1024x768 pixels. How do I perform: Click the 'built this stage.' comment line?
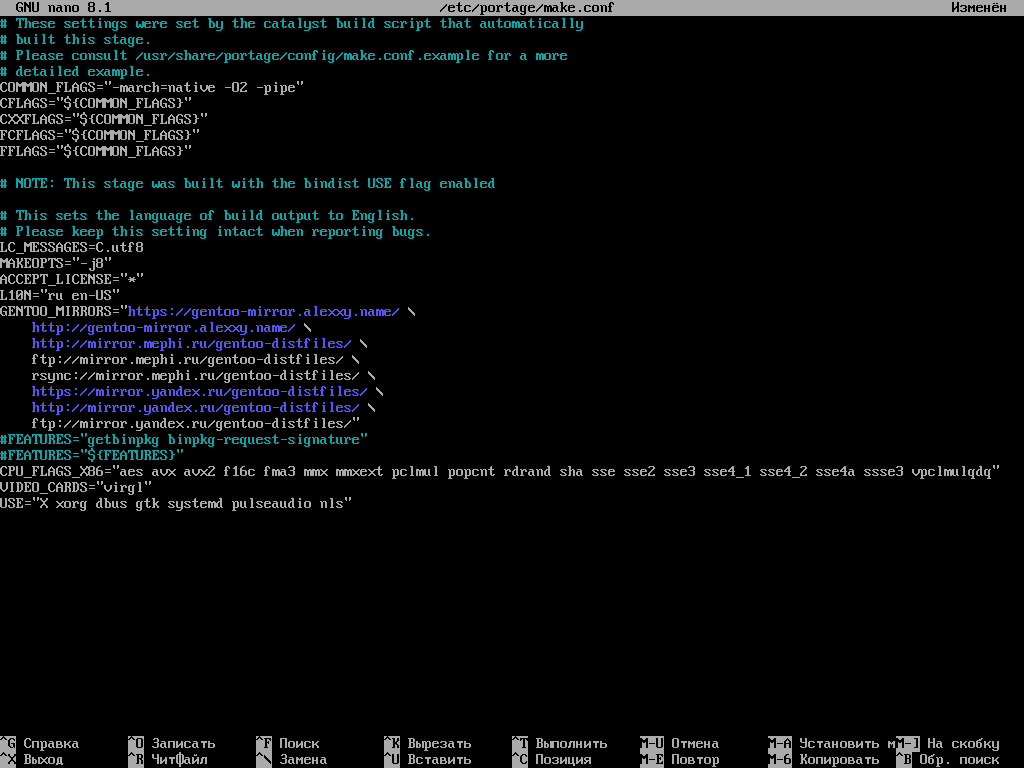[x=76, y=39]
